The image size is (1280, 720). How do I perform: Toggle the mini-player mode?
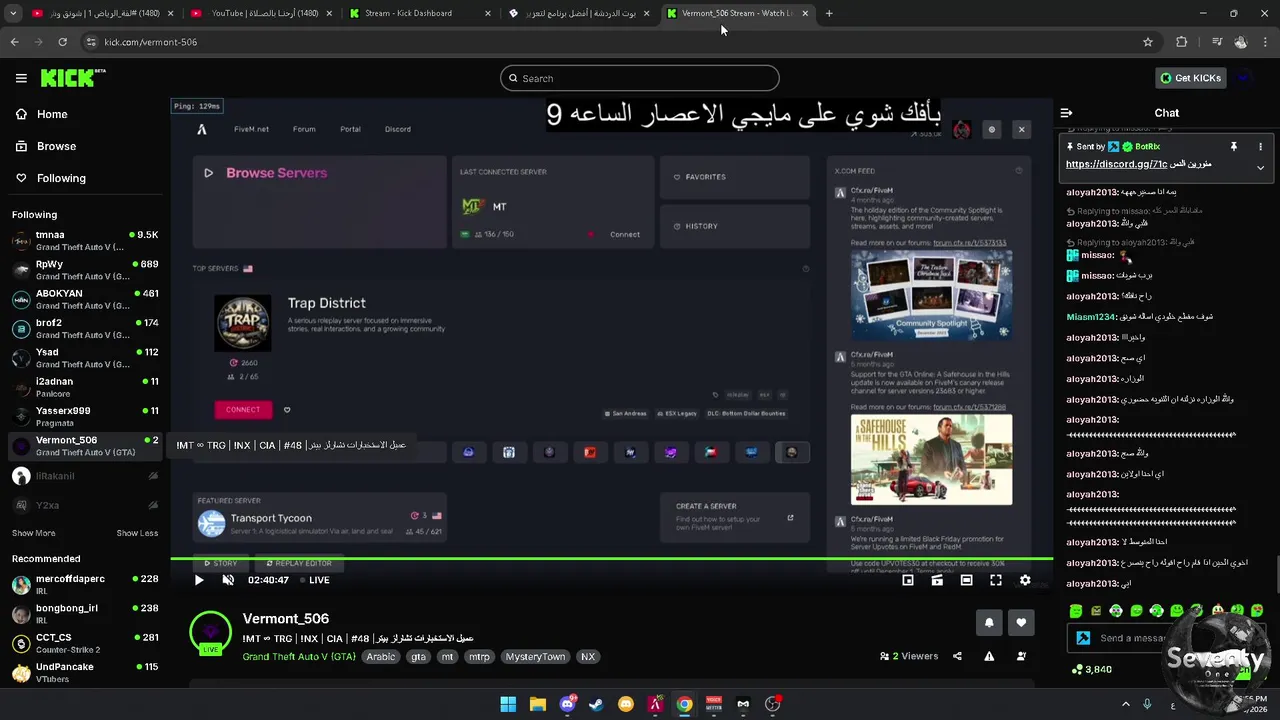(908, 580)
